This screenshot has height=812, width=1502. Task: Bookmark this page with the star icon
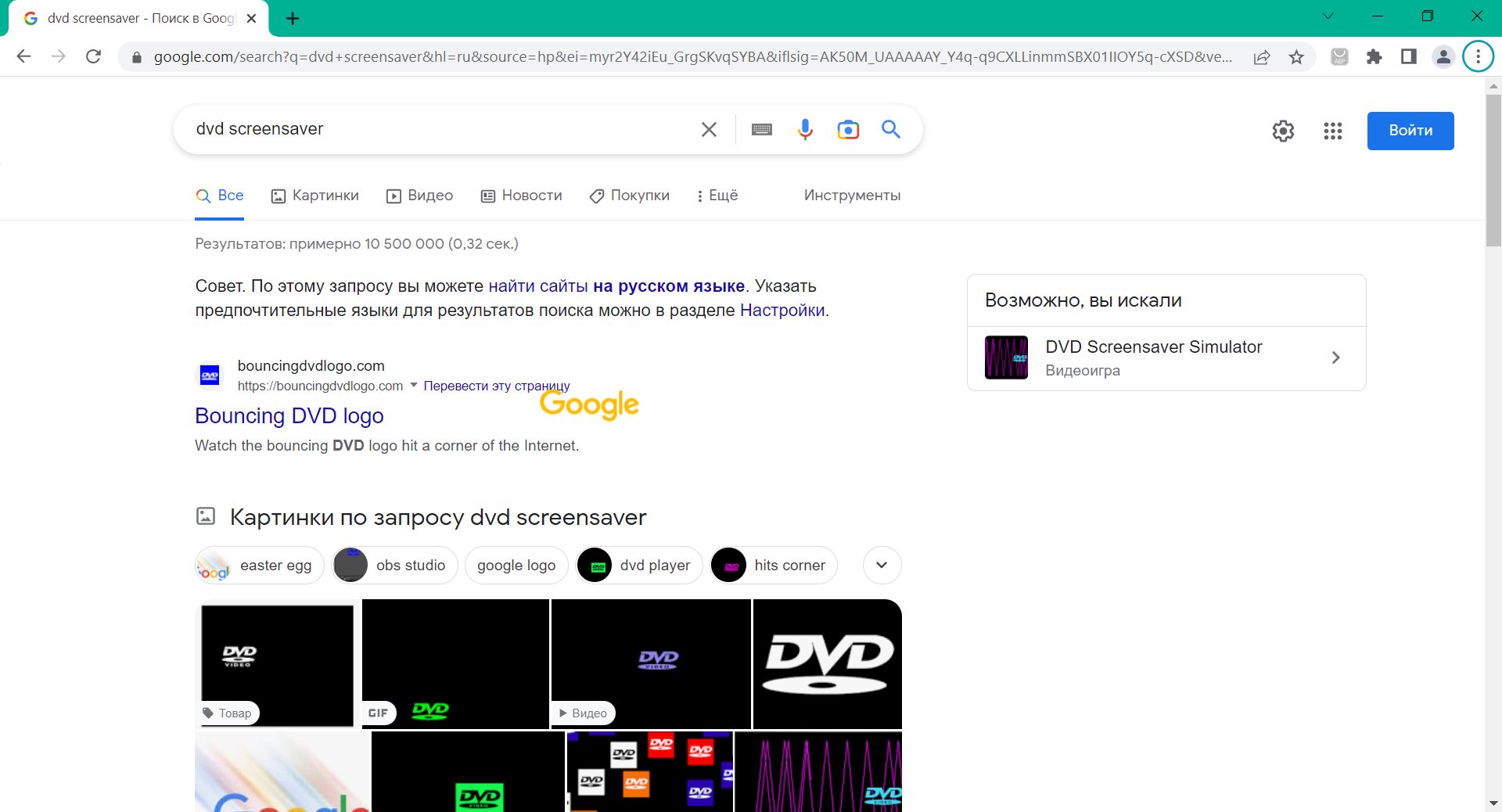[1296, 57]
